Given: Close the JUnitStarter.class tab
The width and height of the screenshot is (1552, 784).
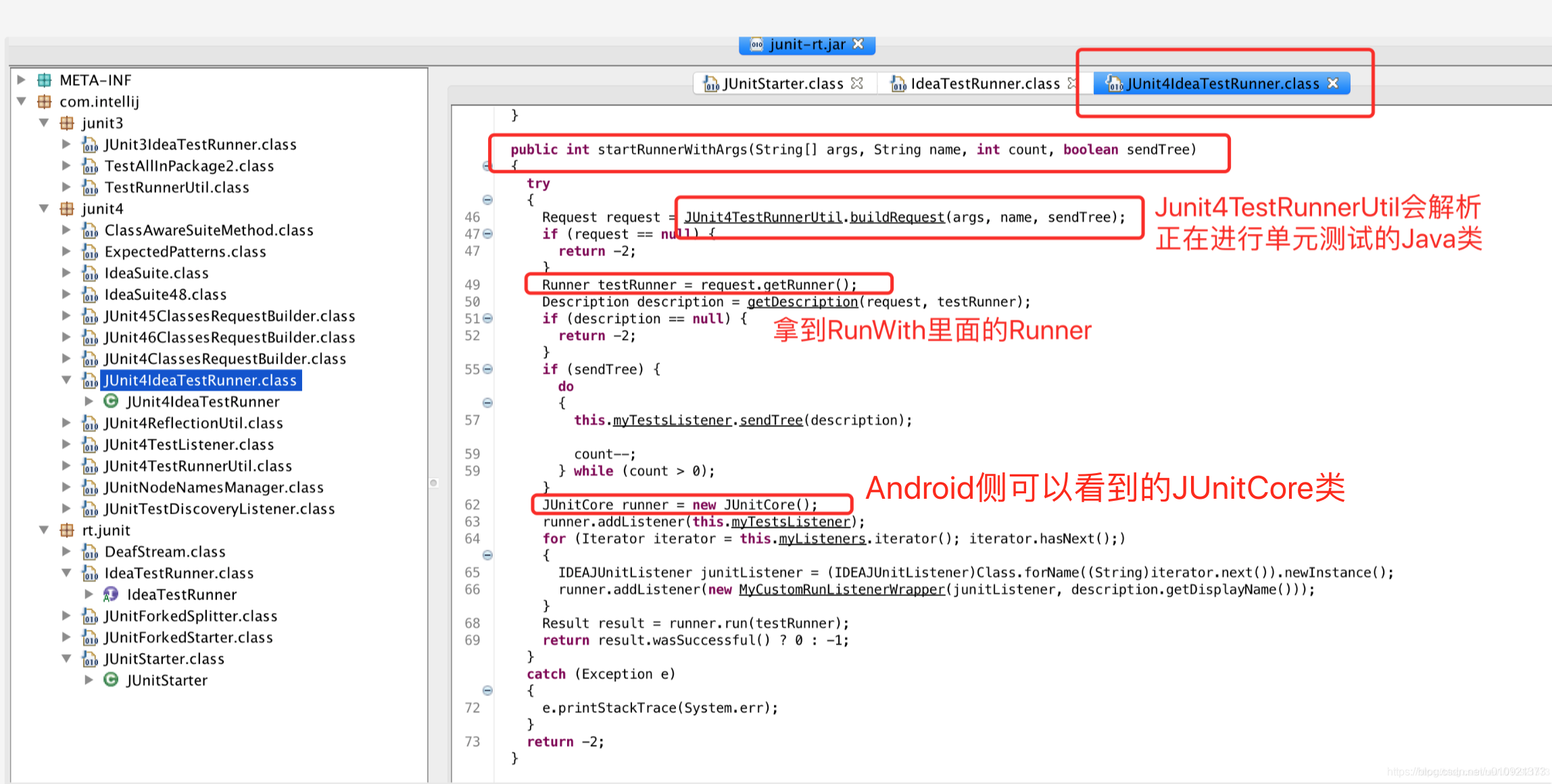Looking at the screenshot, I should pos(857,83).
